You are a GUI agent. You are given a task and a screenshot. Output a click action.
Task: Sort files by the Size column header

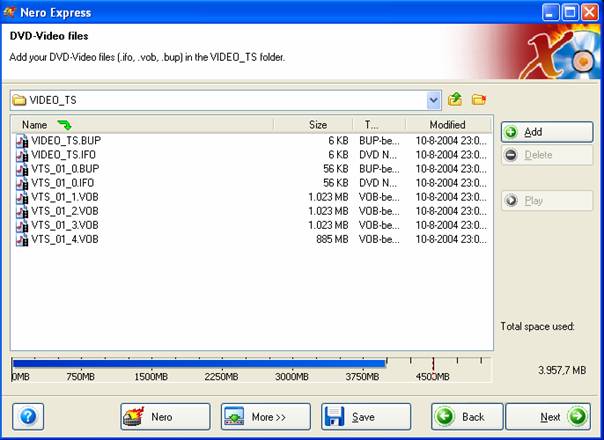click(x=317, y=125)
